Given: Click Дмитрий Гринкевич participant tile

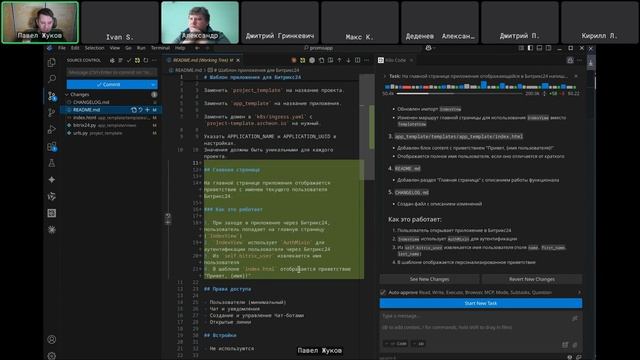Looking at the screenshot, I should click(280, 22).
